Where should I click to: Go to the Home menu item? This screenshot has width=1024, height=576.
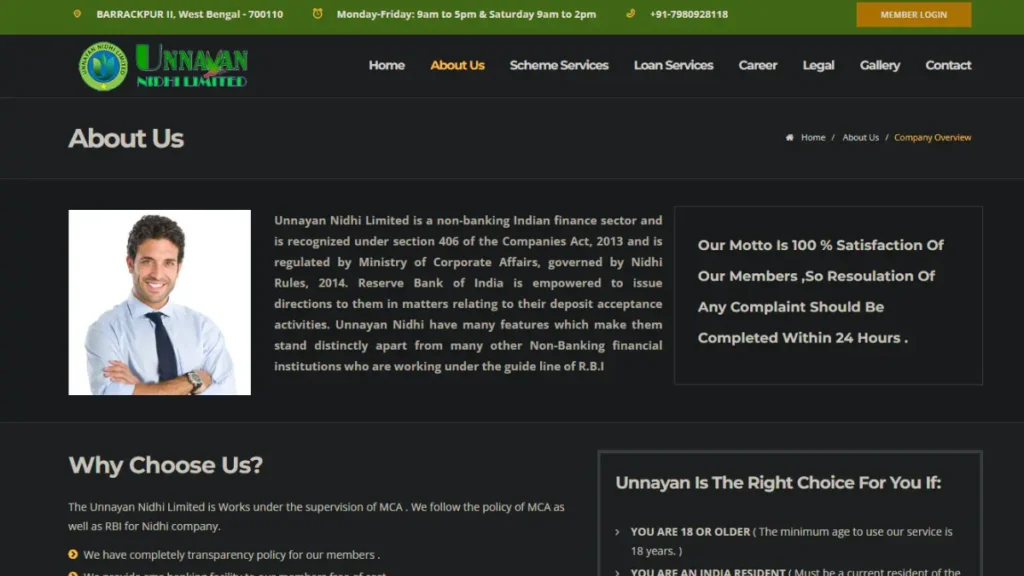(386, 65)
